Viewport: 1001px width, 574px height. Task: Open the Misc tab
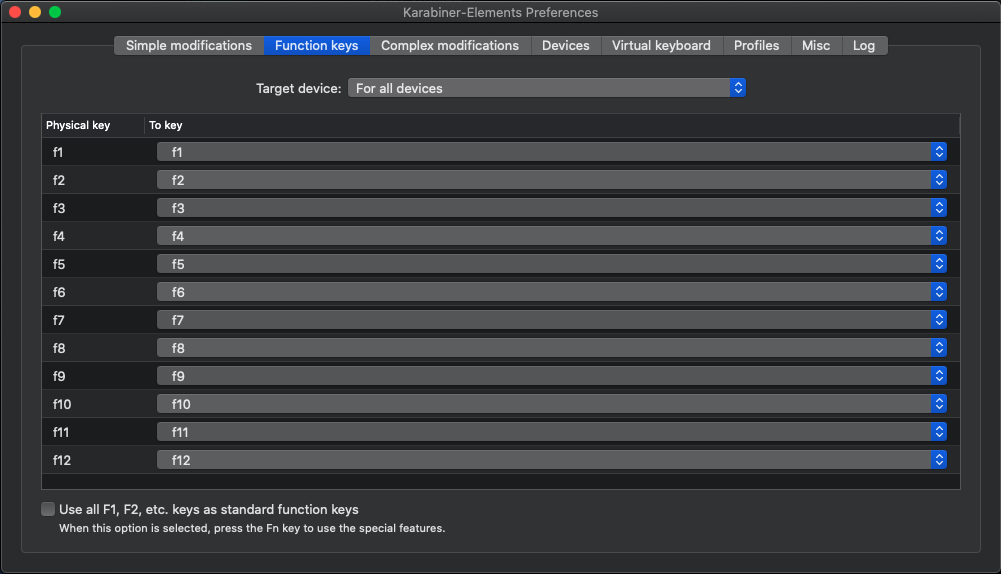816,45
